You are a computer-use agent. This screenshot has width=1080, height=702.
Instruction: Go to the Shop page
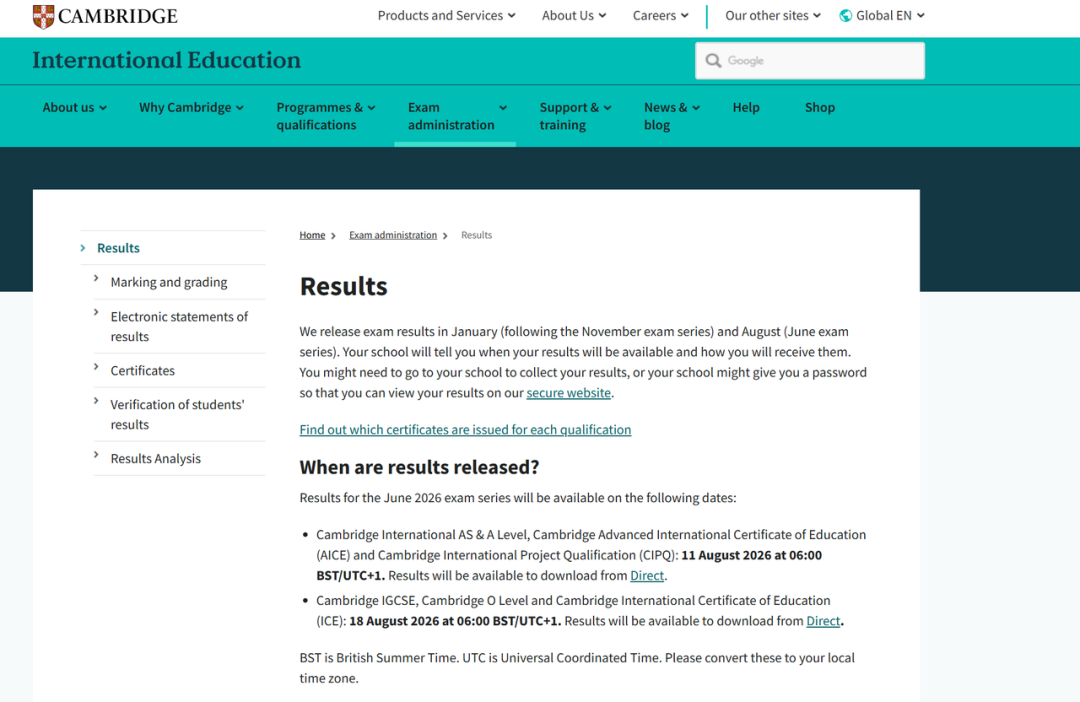820,107
